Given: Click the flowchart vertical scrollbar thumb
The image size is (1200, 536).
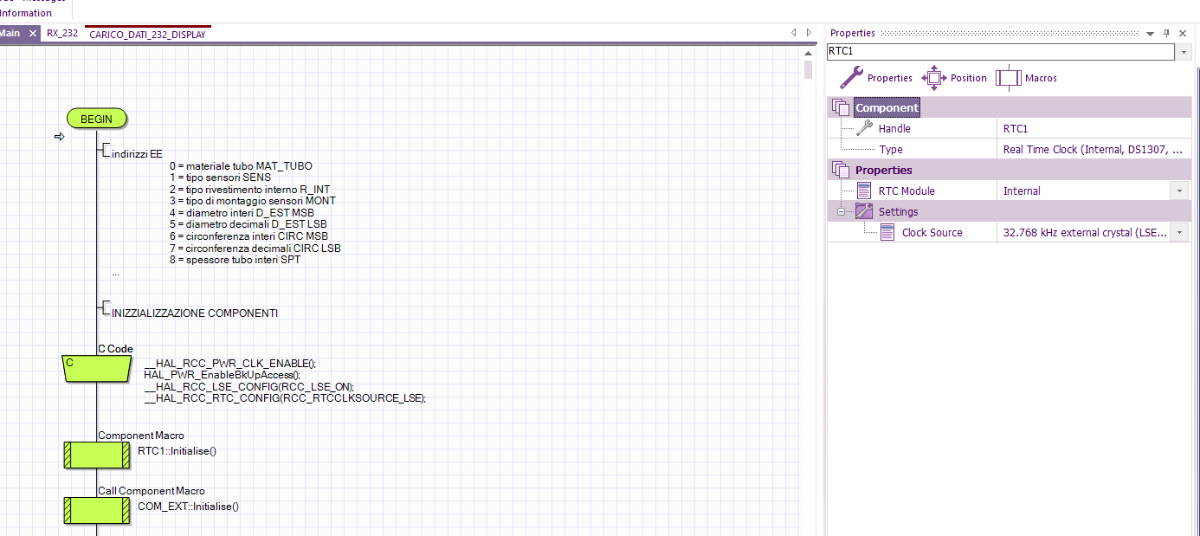Looking at the screenshot, I should point(808,70).
